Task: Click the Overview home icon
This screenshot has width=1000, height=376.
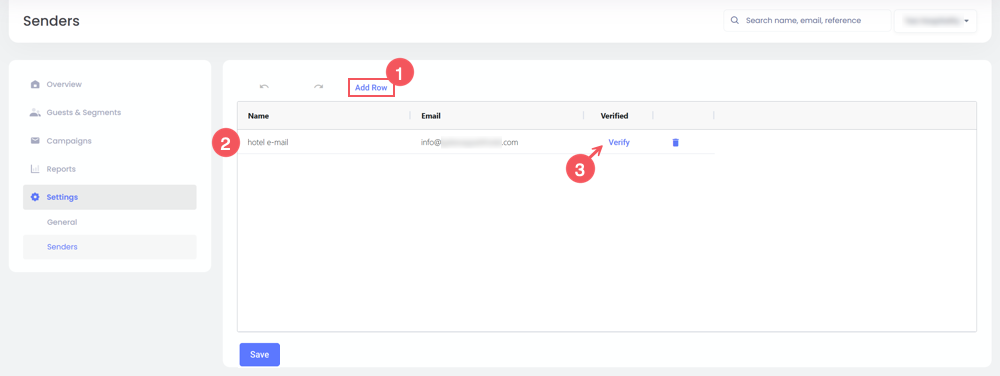Action: tap(35, 84)
